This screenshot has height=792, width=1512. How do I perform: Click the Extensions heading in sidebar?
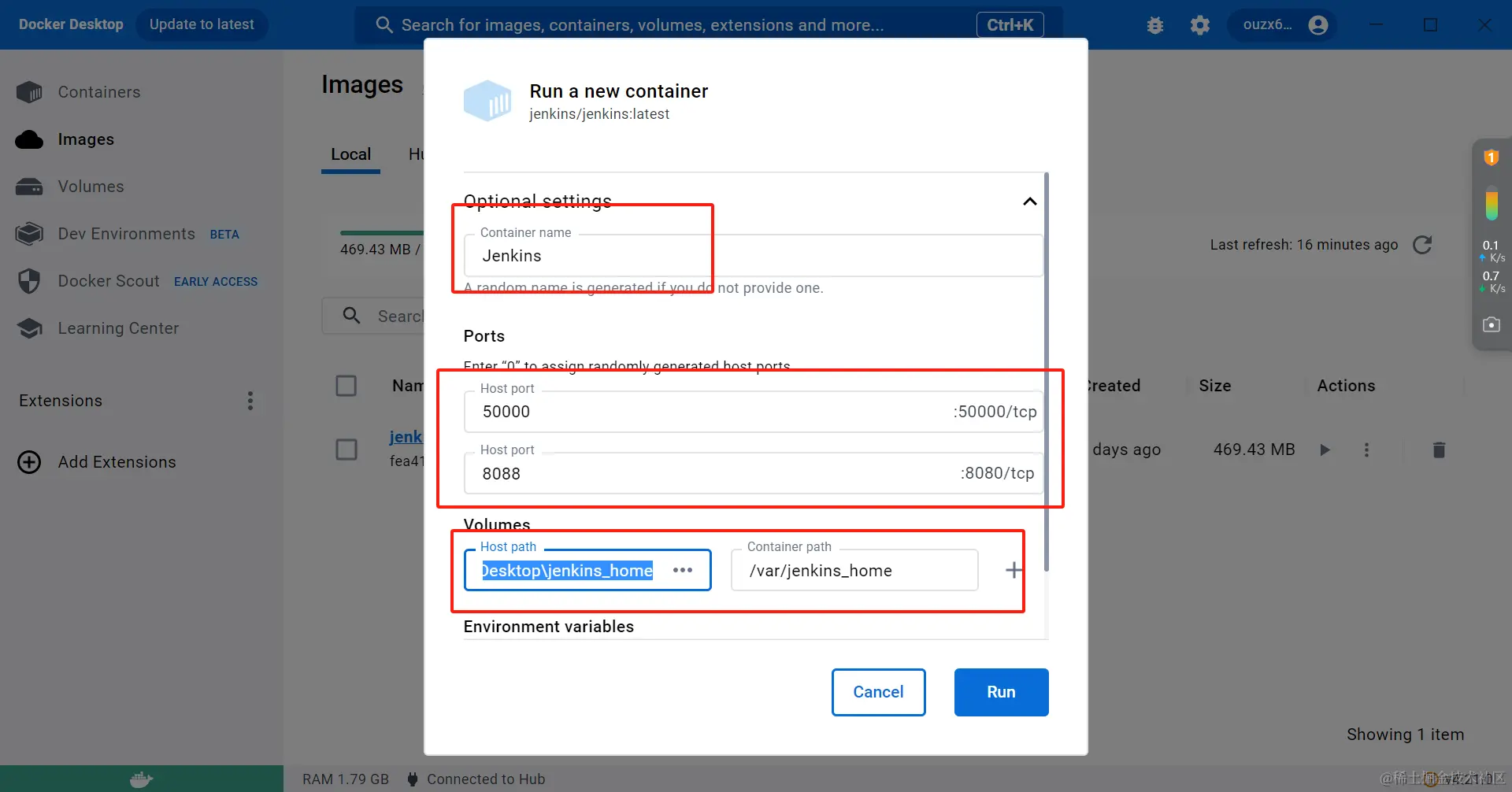coord(61,401)
